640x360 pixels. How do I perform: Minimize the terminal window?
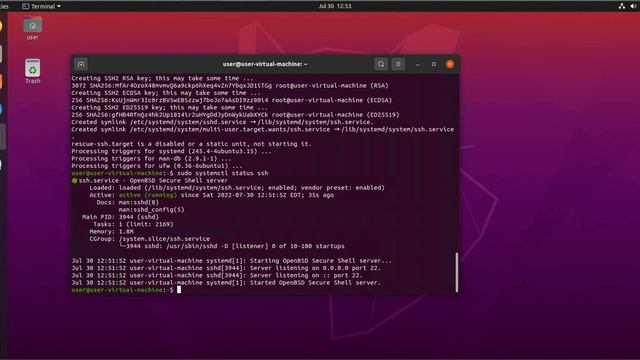coord(418,64)
